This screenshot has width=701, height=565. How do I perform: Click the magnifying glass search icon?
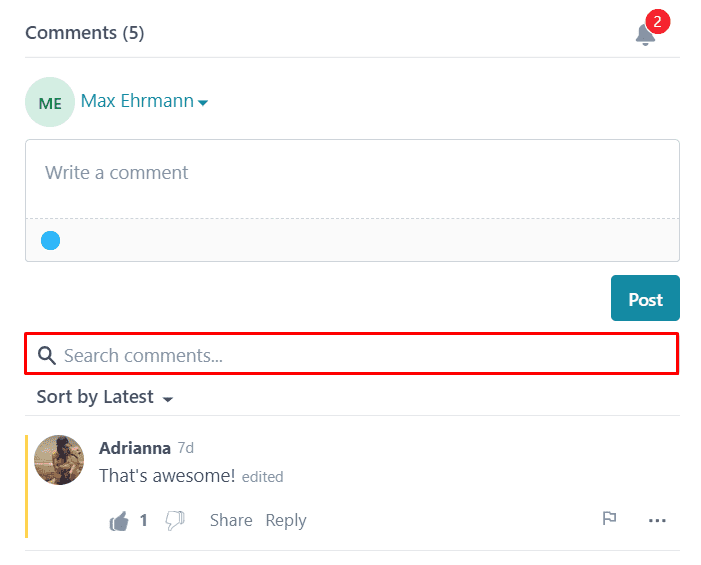46,355
